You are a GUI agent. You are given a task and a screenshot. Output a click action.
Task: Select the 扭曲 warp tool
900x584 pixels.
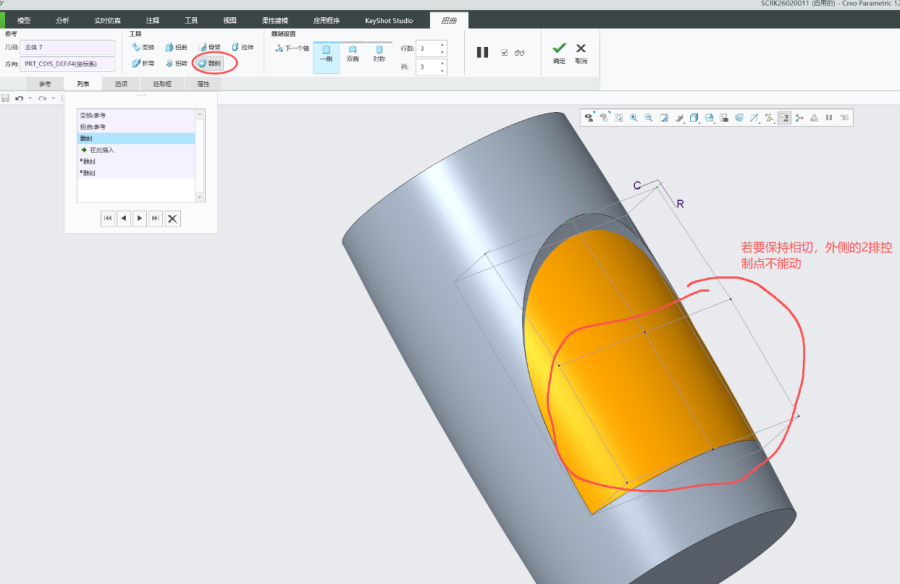(x=176, y=47)
